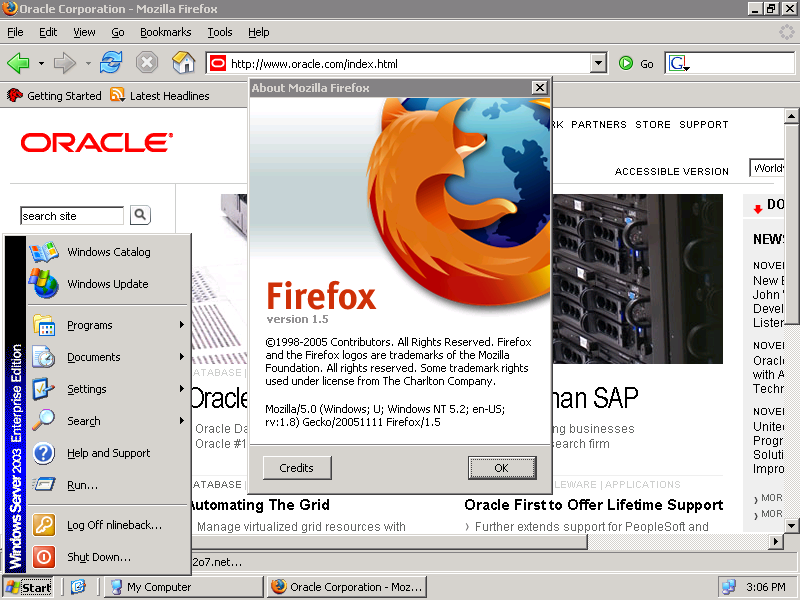Click the Oracle search site text field
800x600 pixels.
click(71, 216)
